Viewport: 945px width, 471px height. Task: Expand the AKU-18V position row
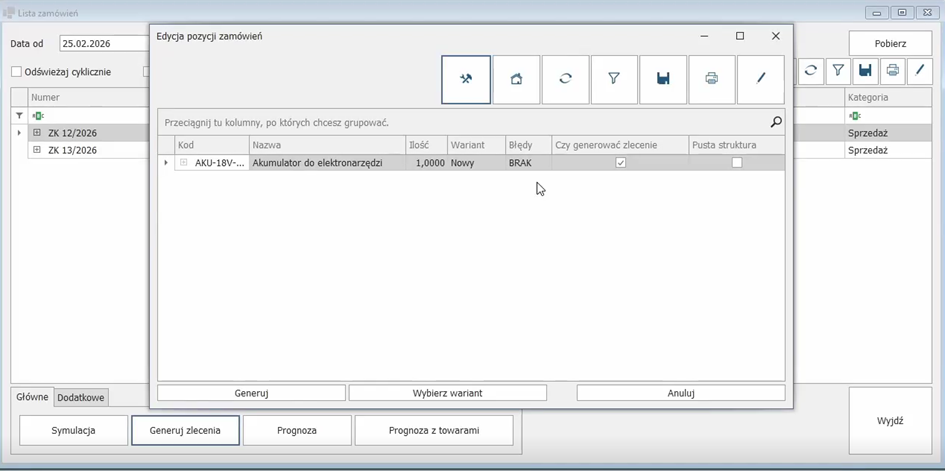tap(184, 163)
